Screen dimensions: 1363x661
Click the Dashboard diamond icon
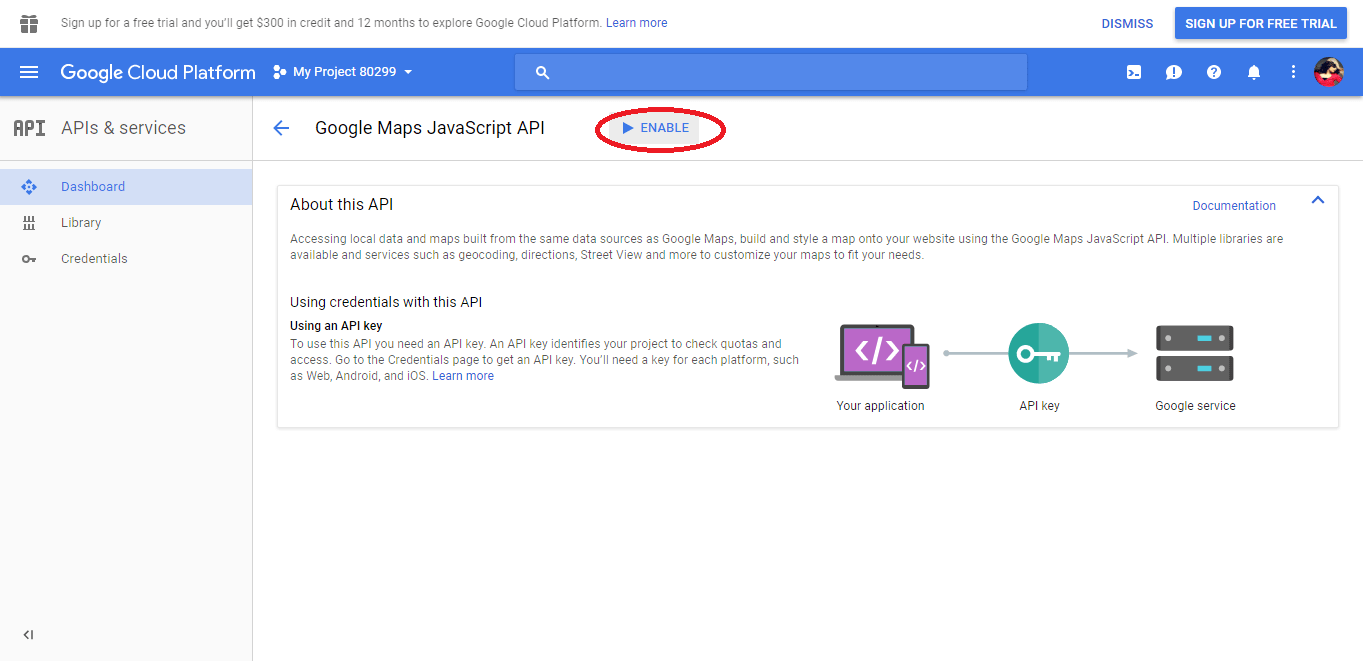click(x=29, y=187)
